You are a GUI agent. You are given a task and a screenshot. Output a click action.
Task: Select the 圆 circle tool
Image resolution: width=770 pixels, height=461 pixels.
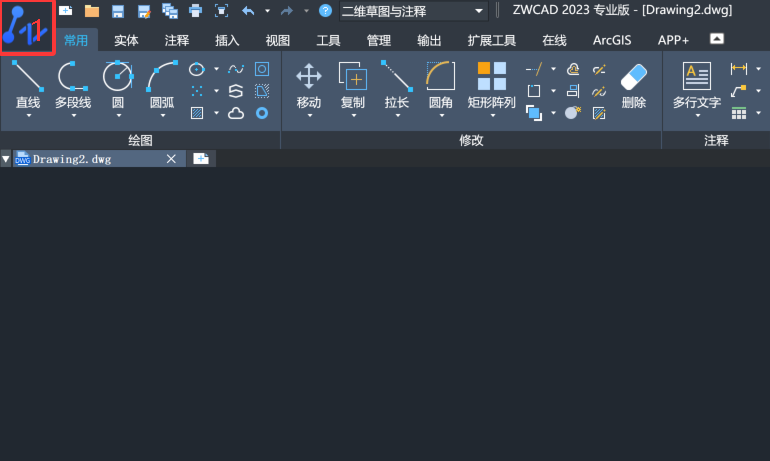118,83
